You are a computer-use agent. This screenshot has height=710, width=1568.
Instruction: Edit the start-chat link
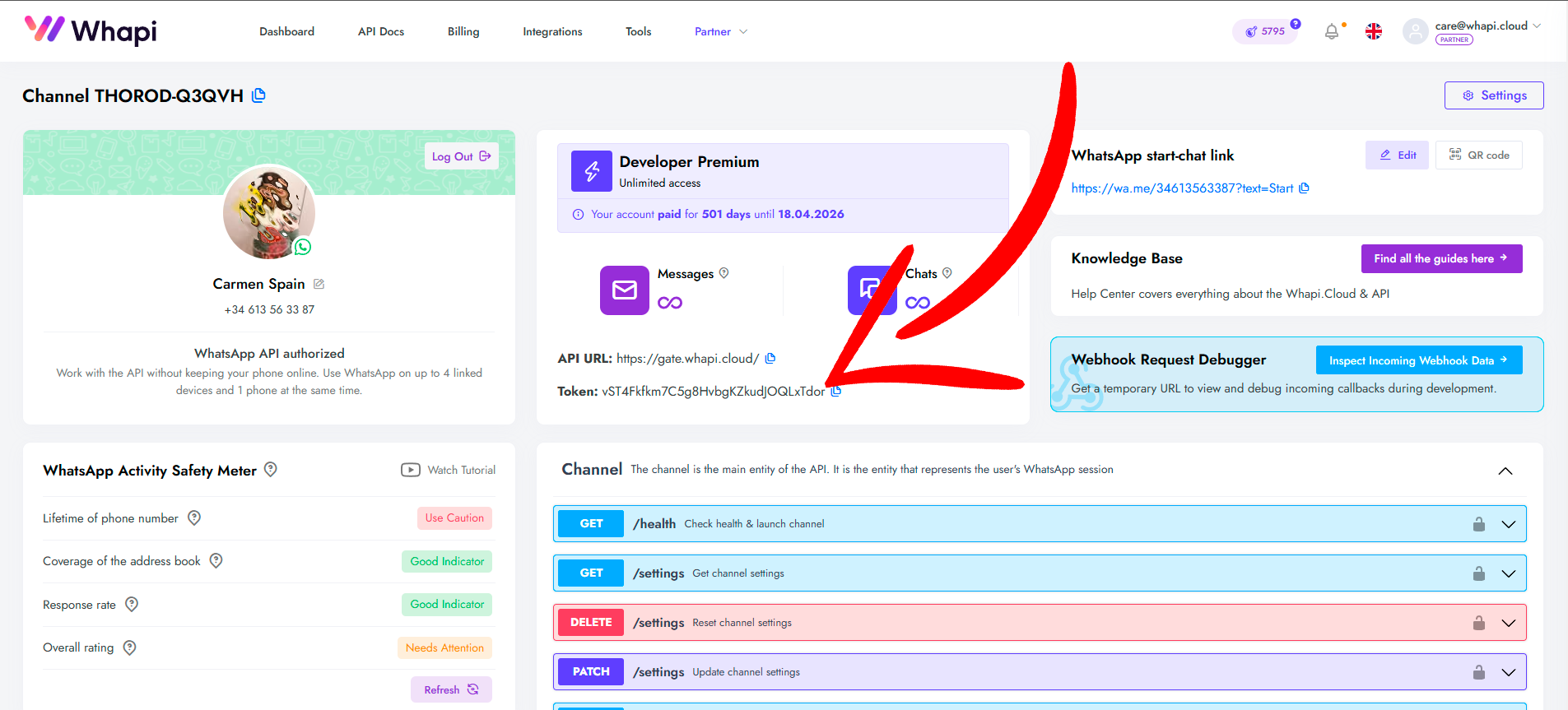click(x=1398, y=155)
